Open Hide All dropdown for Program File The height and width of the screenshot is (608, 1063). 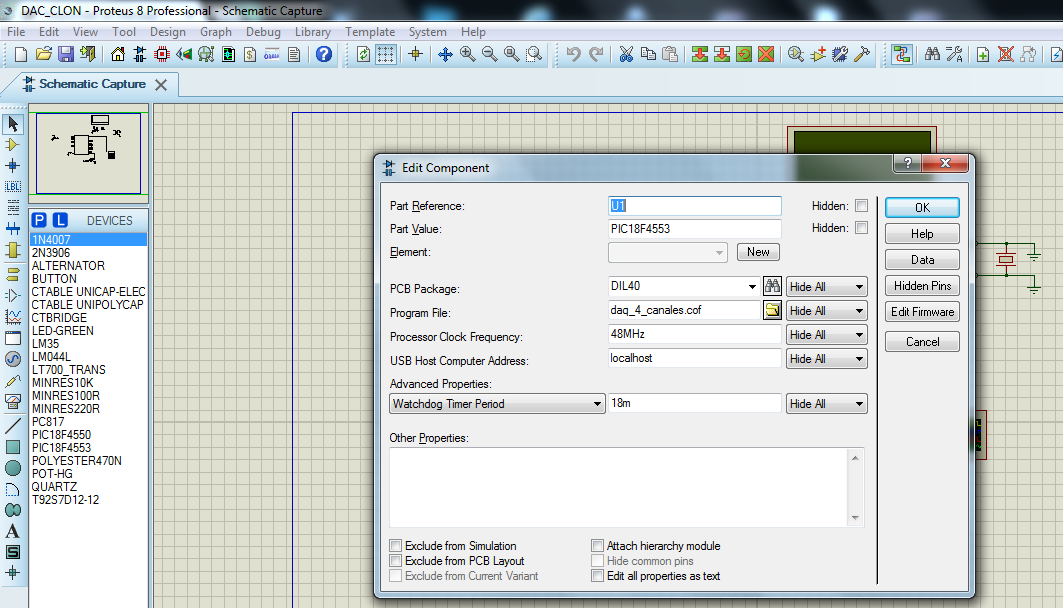point(826,310)
